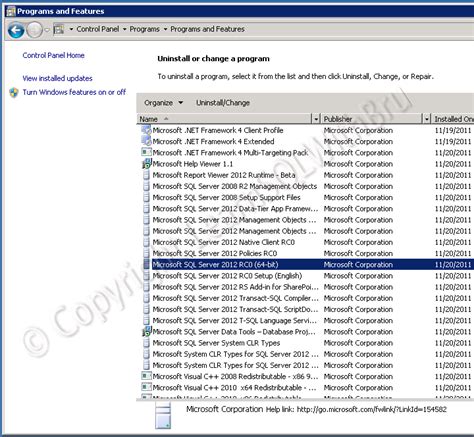Click icon of selected SQL Server 2012 RC0 (64-bit)
Viewport: 474px width, 437px height.
(x=146, y=265)
